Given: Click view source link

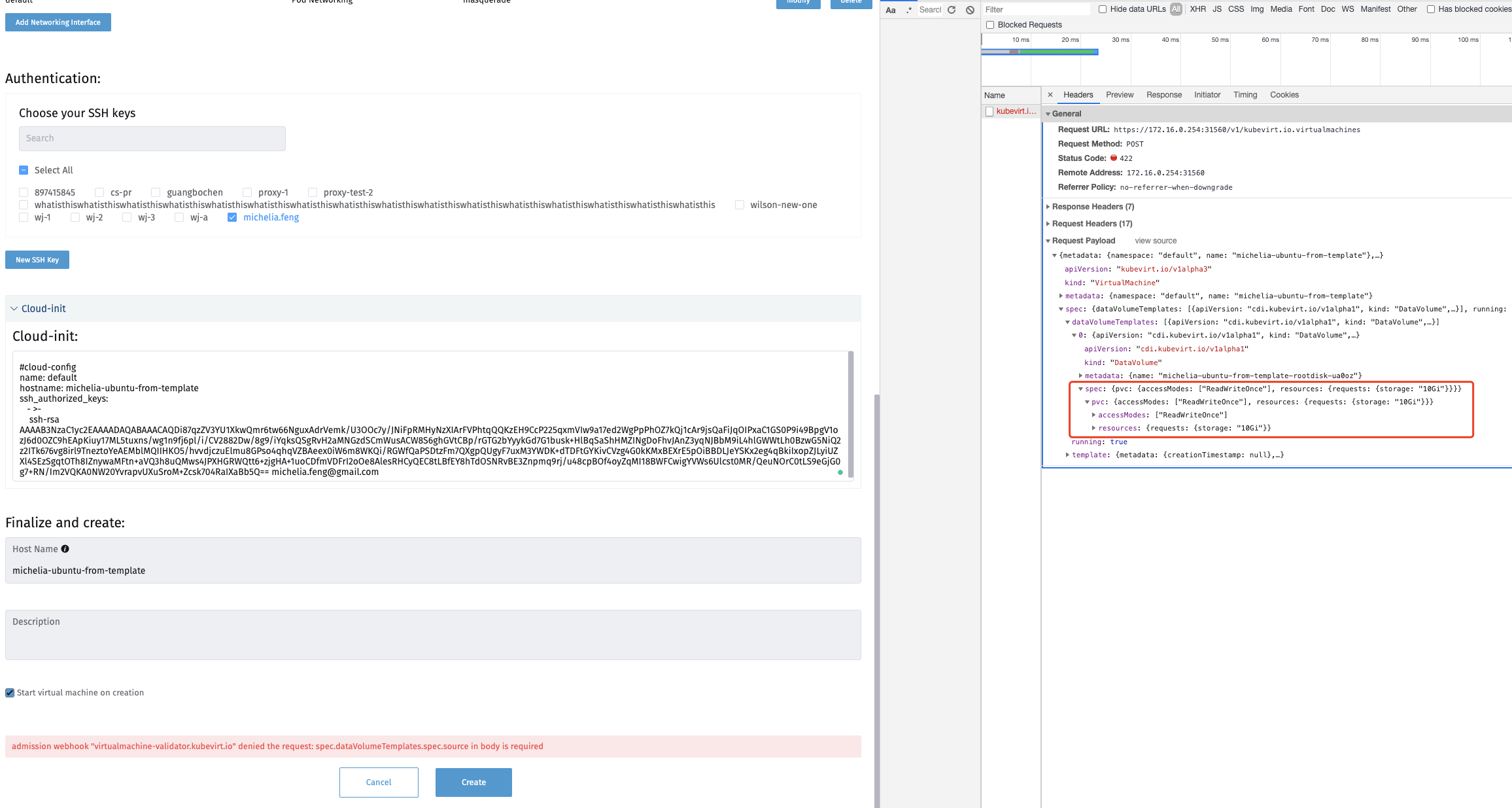Looking at the screenshot, I should 1155,241.
